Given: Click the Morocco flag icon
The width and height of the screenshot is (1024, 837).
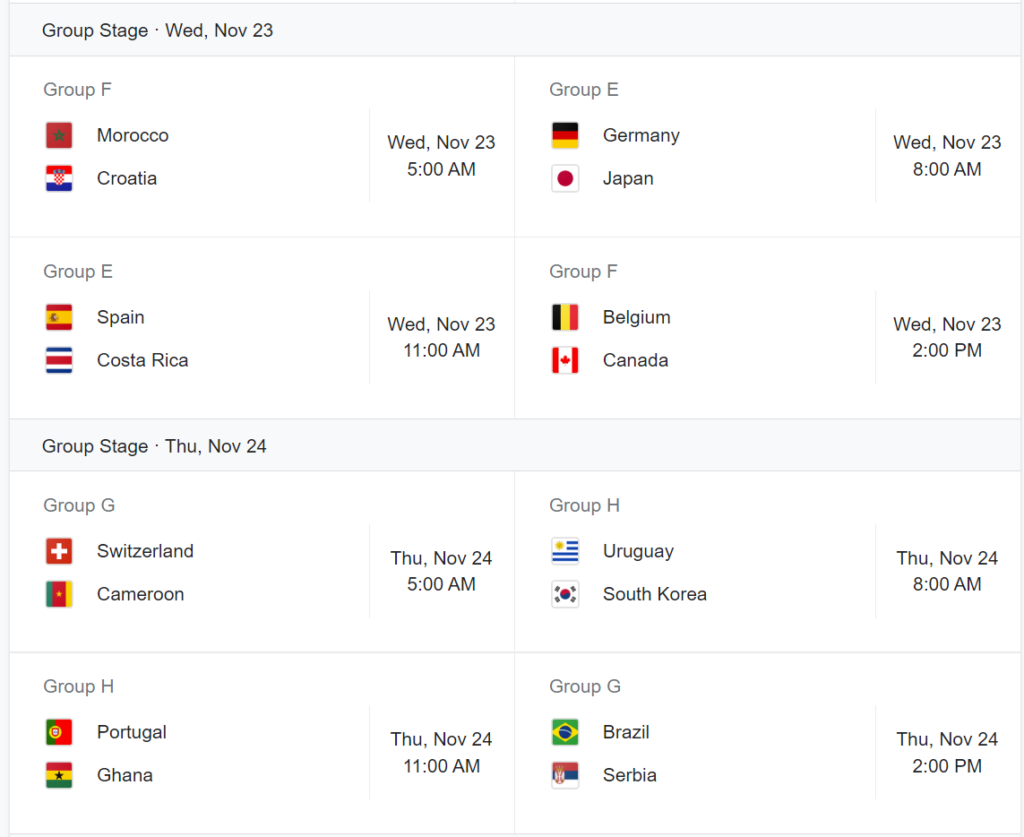Looking at the screenshot, I should pyautogui.click(x=59, y=135).
